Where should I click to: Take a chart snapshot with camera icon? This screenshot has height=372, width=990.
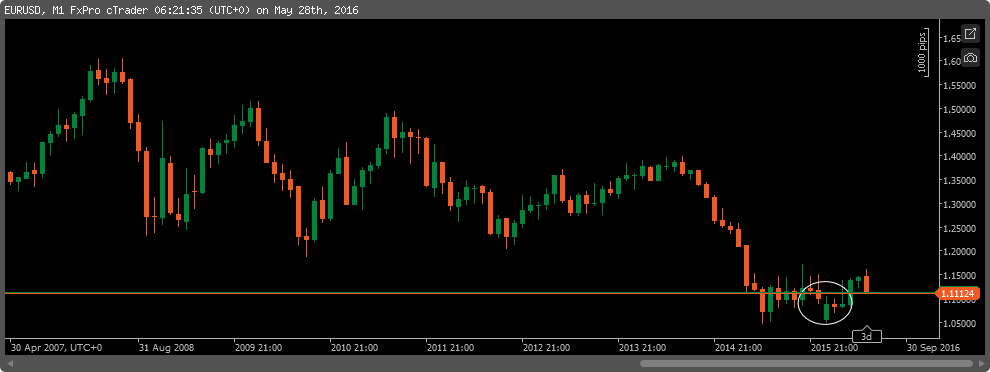click(970, 57)
